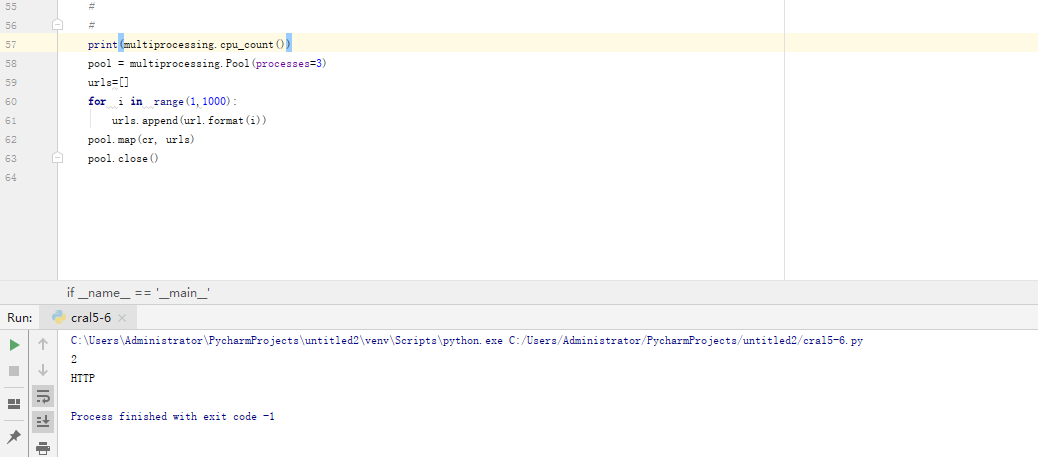Click gutter line number 62
The height and width of the screenshot is (457, 1038).
(x=11, y=140)
